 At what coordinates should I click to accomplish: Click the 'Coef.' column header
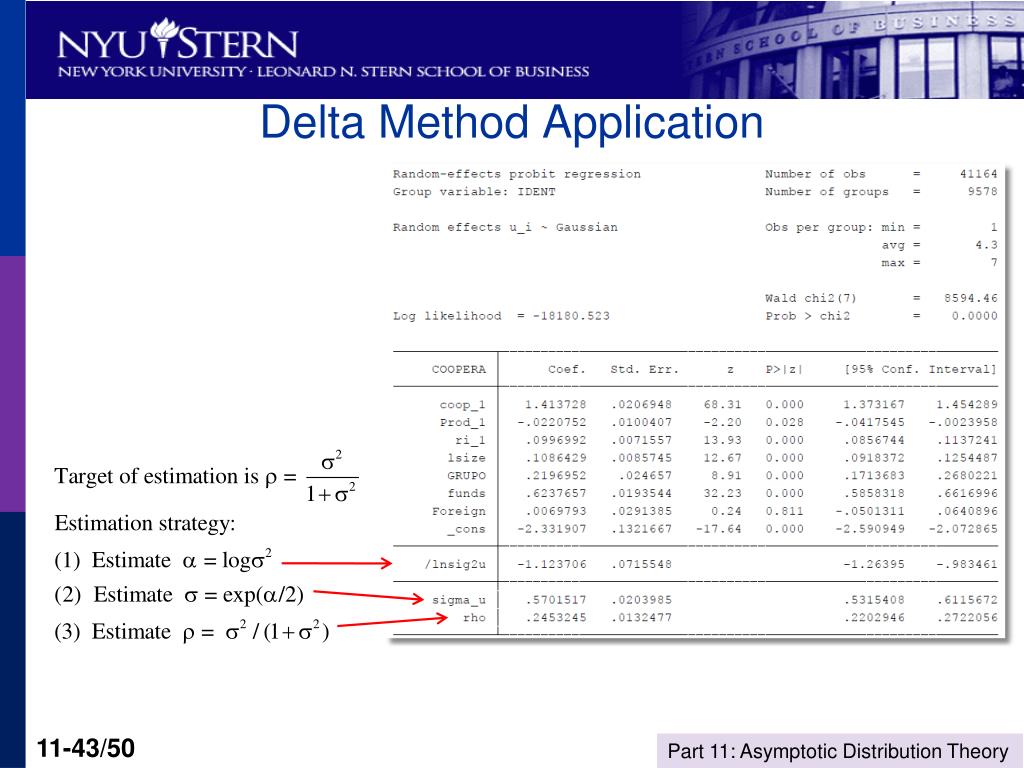point(566,370)
